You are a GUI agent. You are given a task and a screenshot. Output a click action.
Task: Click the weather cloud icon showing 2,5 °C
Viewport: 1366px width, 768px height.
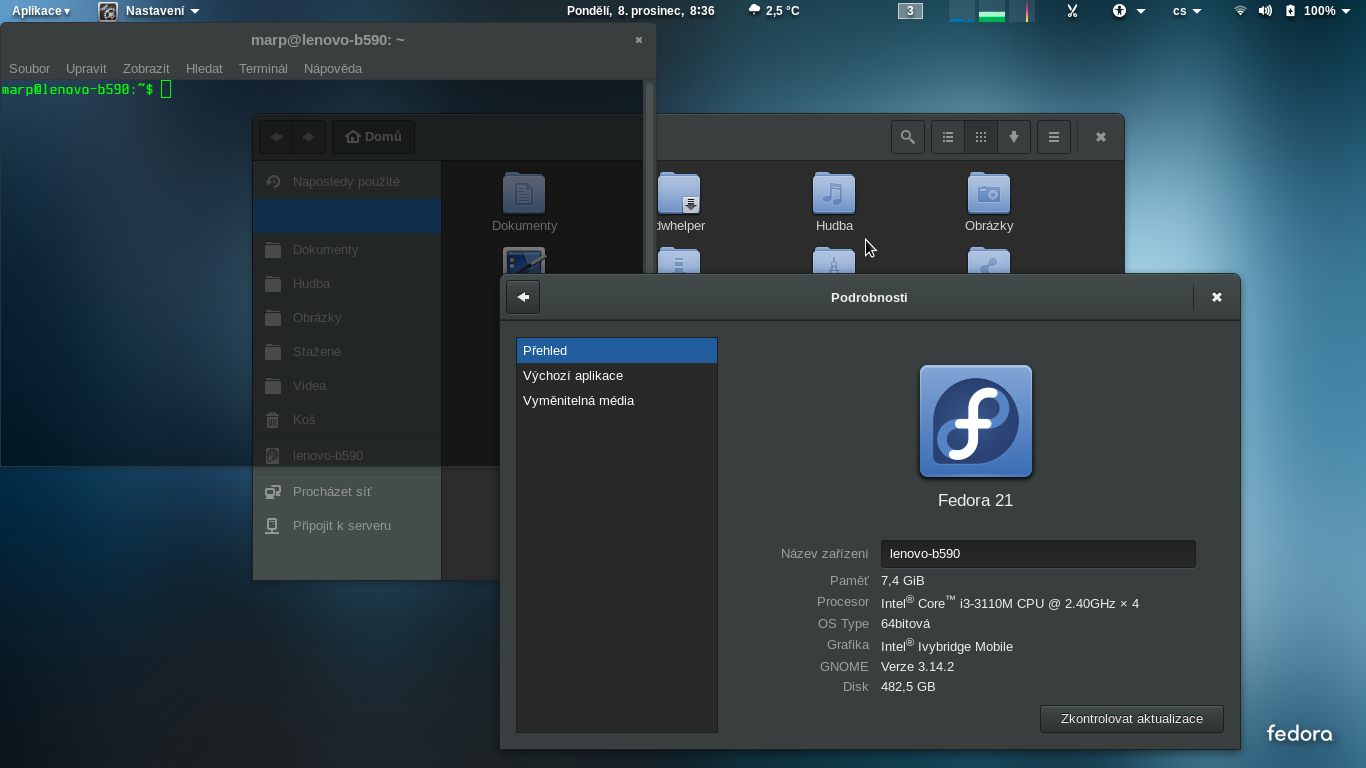click(x=754, y=11)
